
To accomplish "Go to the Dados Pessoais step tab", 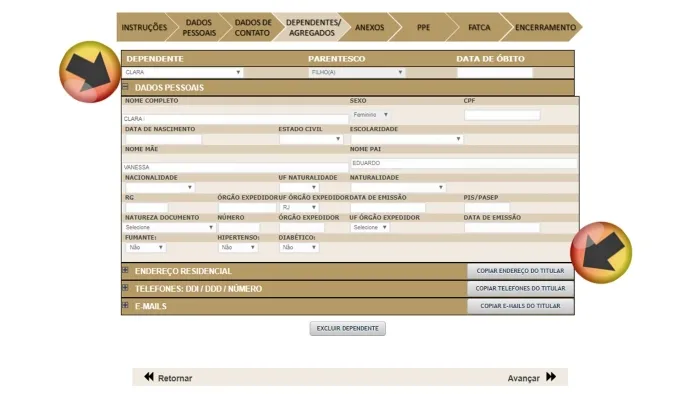I will (199, 27).
